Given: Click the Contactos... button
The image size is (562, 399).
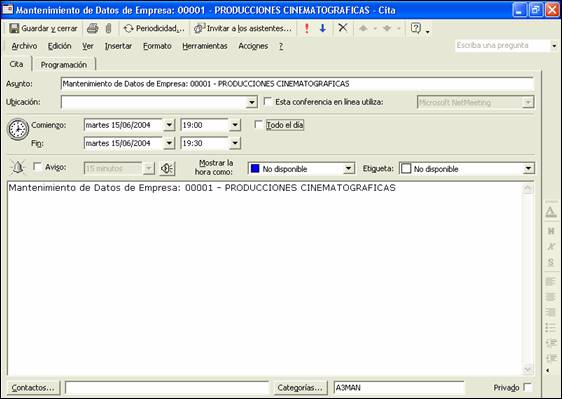Looking at the screenshot, I should (x=33, y=388).
